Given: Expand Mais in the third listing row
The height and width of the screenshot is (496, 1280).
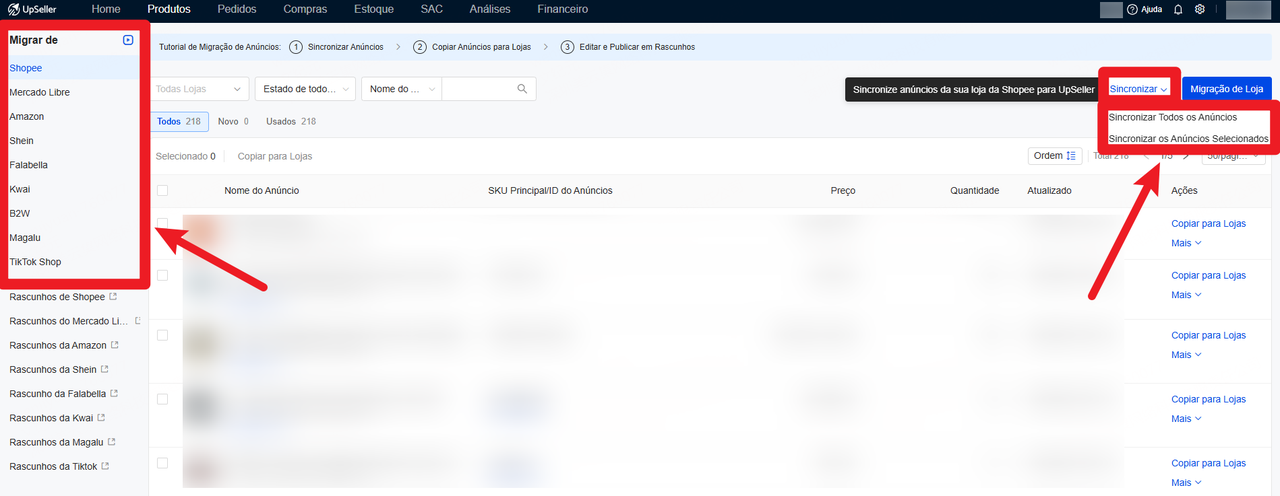Looking at the screenshot, I should click(1186, 355).
